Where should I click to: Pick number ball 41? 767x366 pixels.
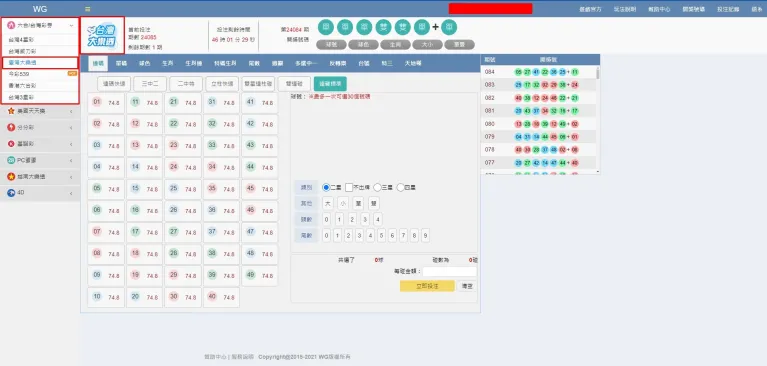click(x=250, y=102)
